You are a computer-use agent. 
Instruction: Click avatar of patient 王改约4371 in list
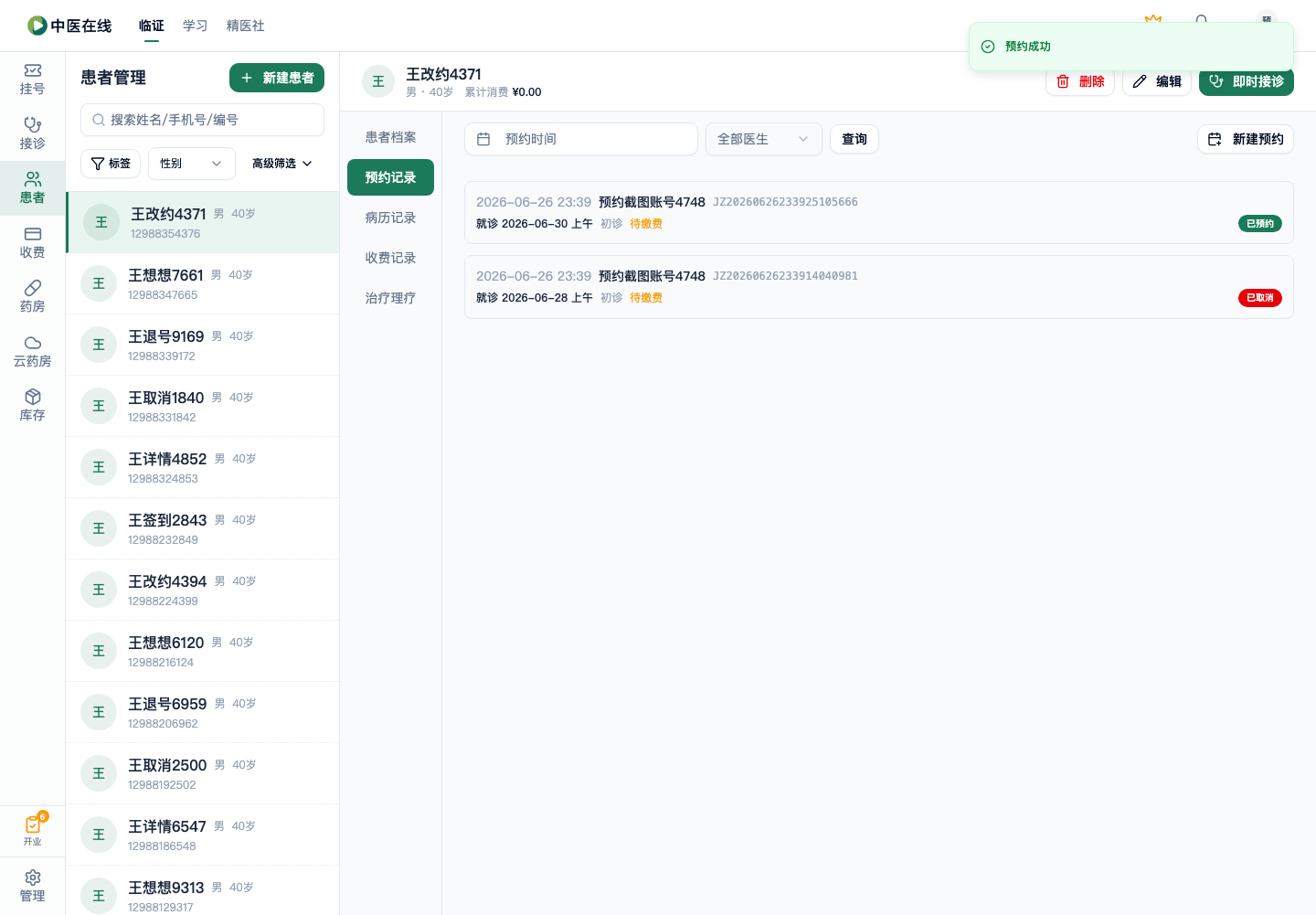pos(101,222)
